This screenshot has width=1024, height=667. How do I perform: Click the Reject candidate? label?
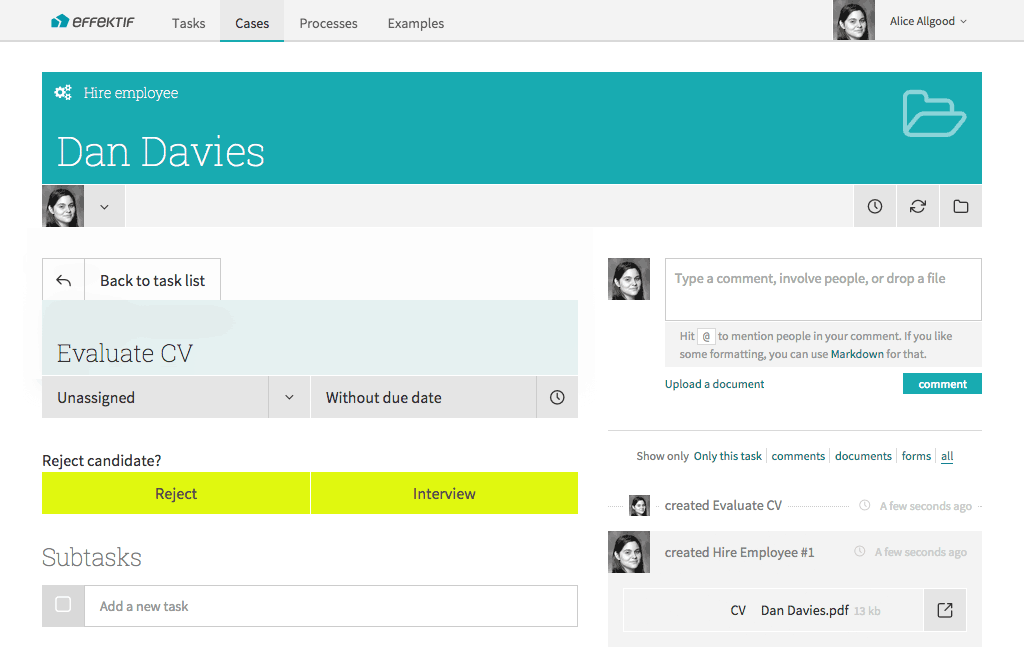point(102,461)
